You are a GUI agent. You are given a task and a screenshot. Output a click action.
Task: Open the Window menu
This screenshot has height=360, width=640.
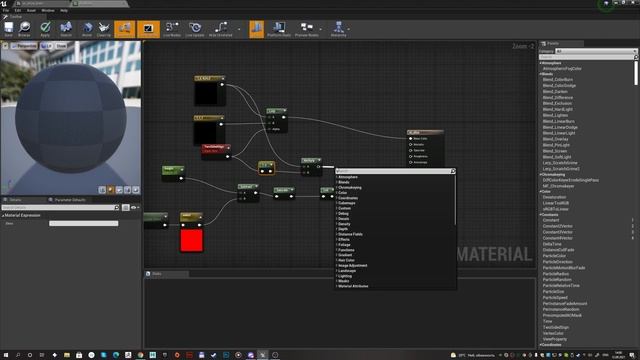(48, 10)
